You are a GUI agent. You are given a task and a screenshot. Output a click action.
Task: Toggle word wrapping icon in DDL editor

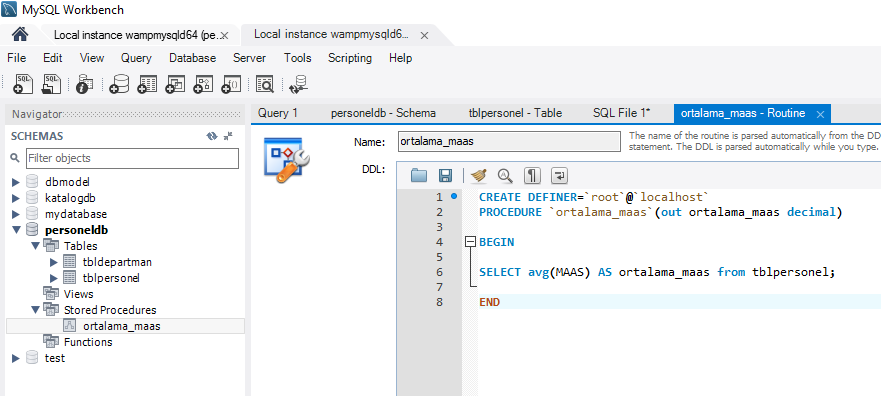coord(559,176)
